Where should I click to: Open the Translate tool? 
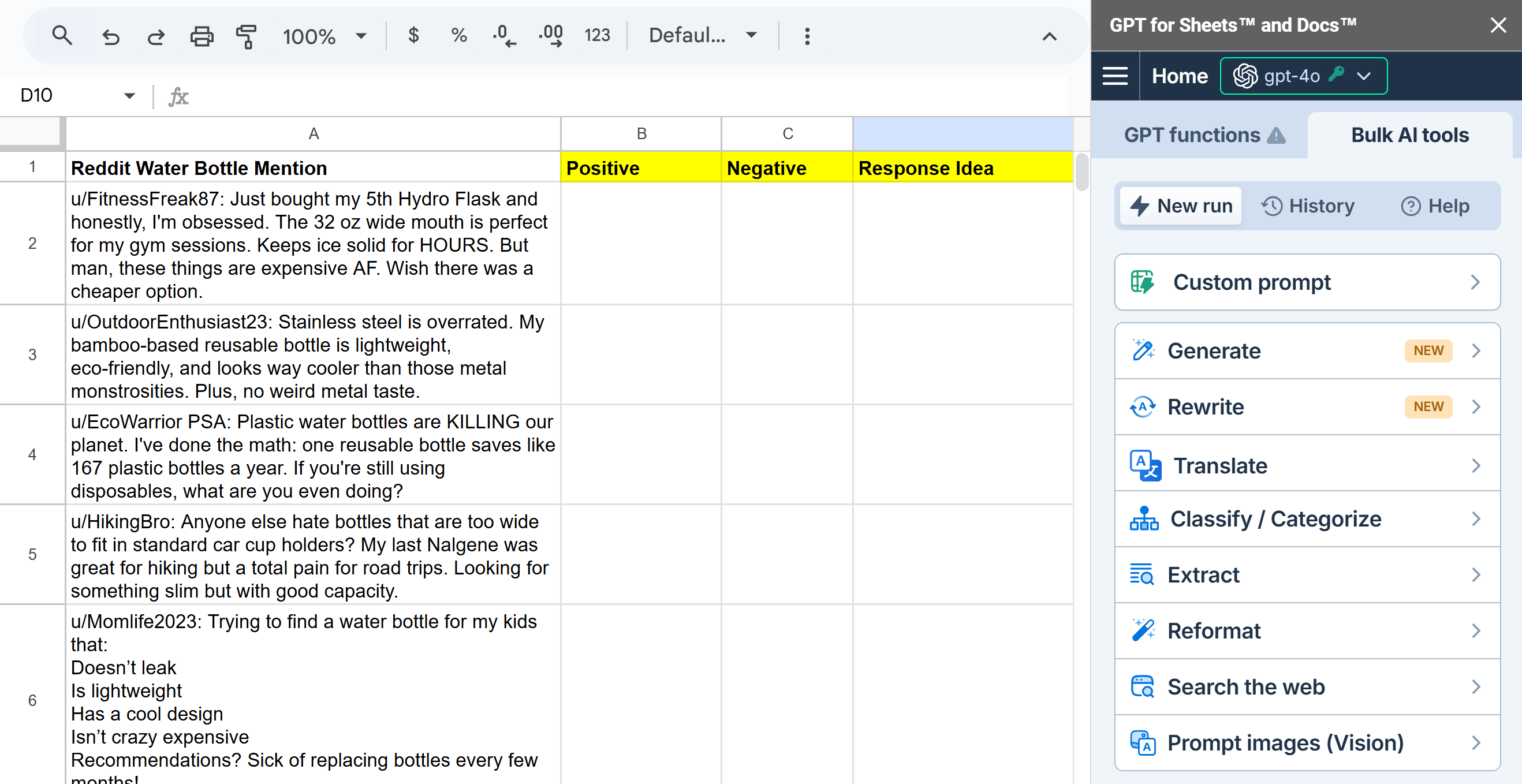(1307, 465)
